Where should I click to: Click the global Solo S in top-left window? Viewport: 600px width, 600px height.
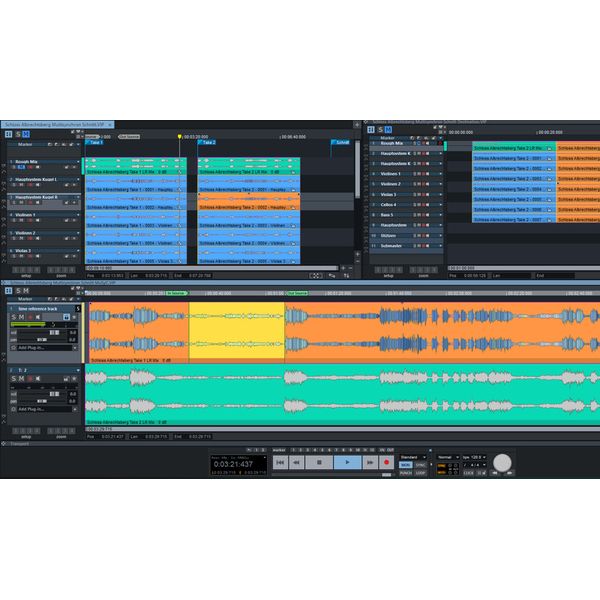point(18,134)
